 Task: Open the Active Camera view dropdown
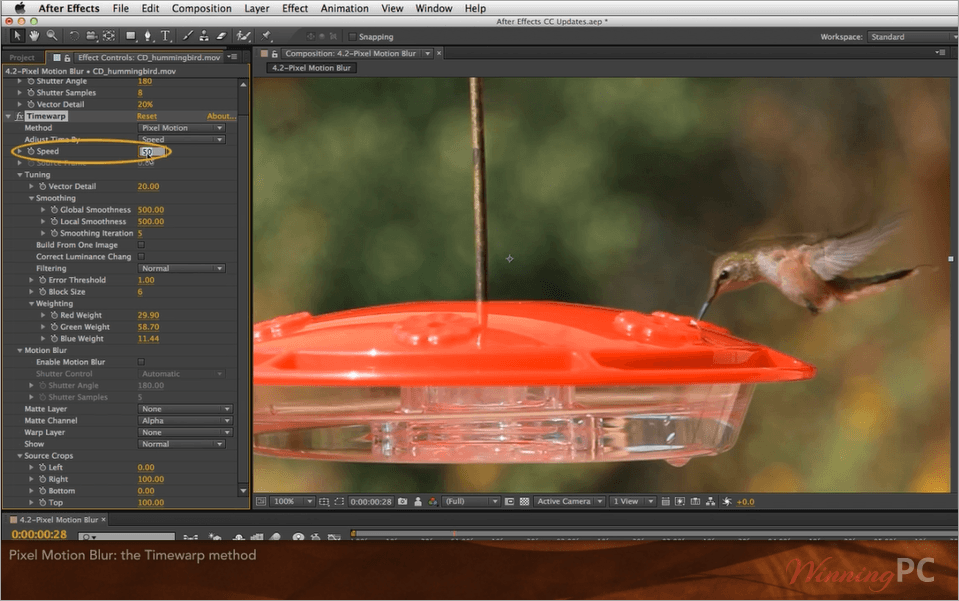569,501
